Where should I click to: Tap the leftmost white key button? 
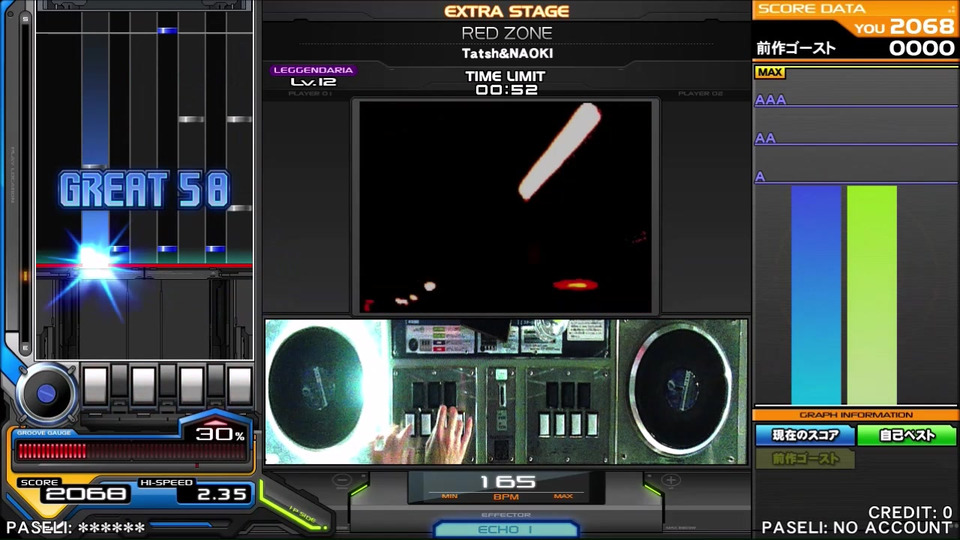96,385
